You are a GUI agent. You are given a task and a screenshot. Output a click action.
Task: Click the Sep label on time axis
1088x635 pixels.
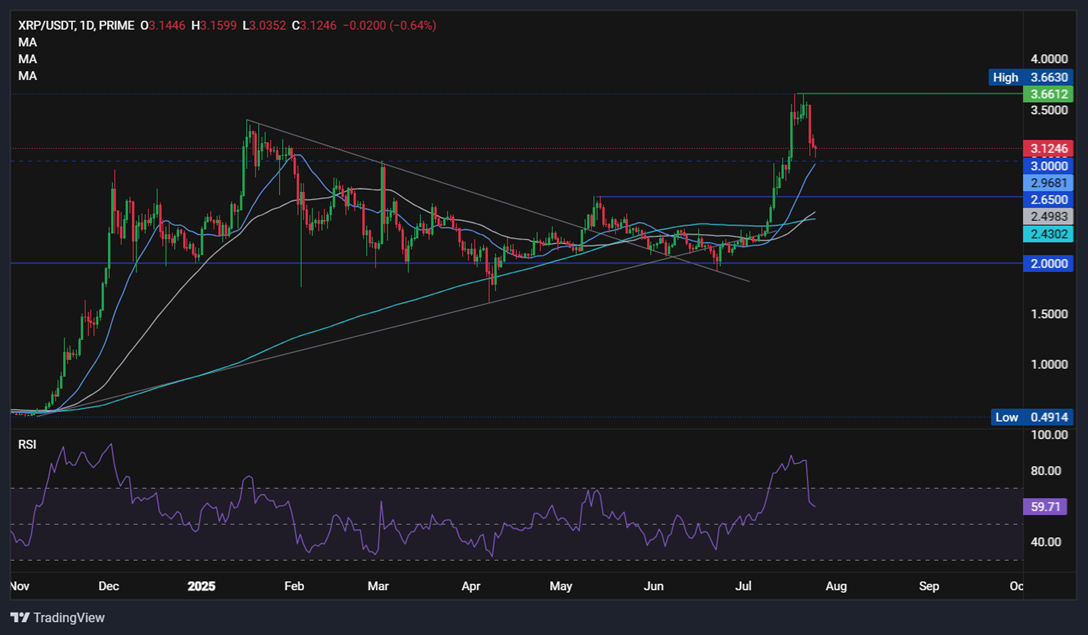click(x=929, y=586)
